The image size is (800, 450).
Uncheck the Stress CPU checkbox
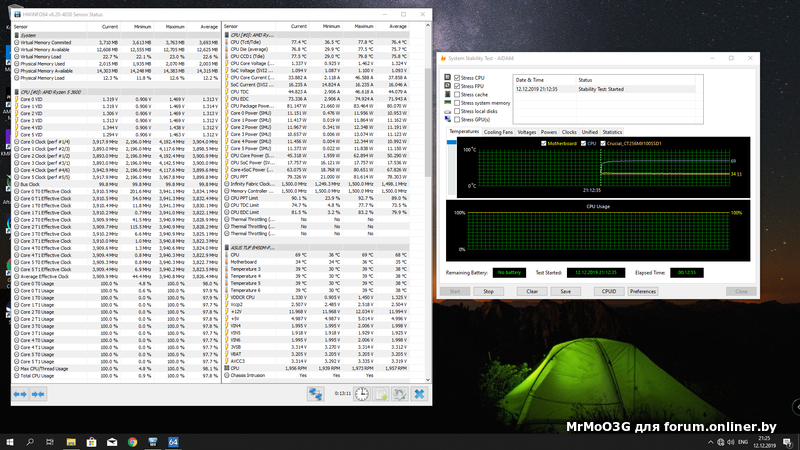[x=455, y=77]
